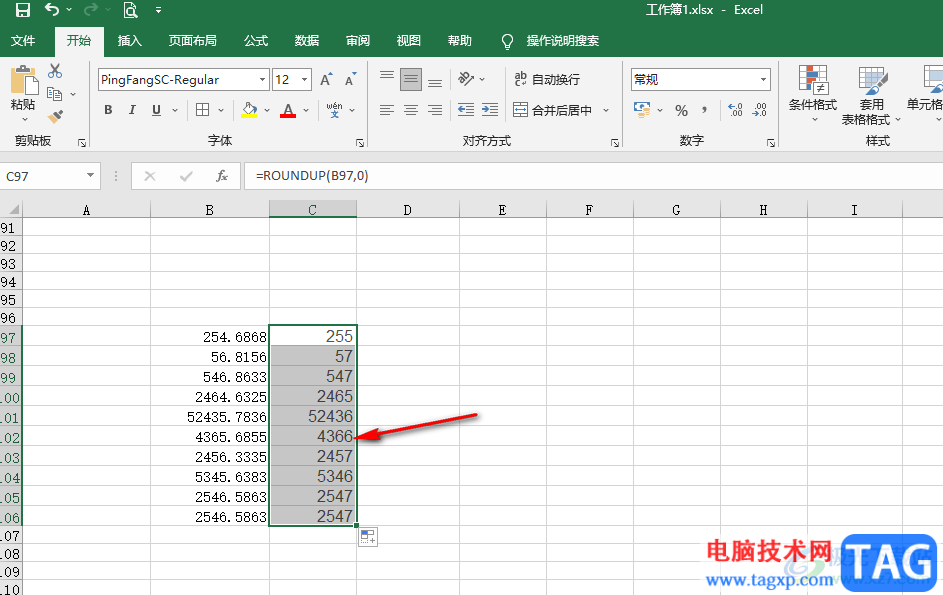Open underline style dropdown arrow
The image size is (943, 595).
175,110
